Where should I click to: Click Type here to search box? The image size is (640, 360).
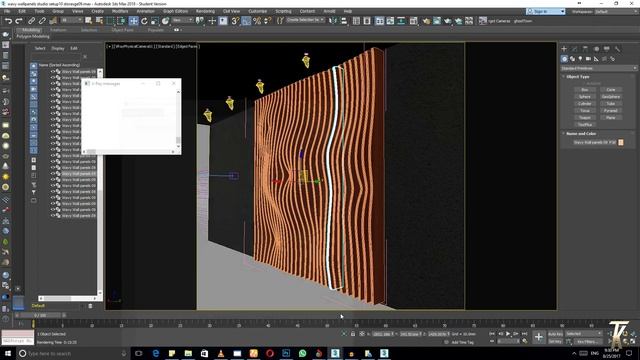pyautogui.click(x=73, y=353)
